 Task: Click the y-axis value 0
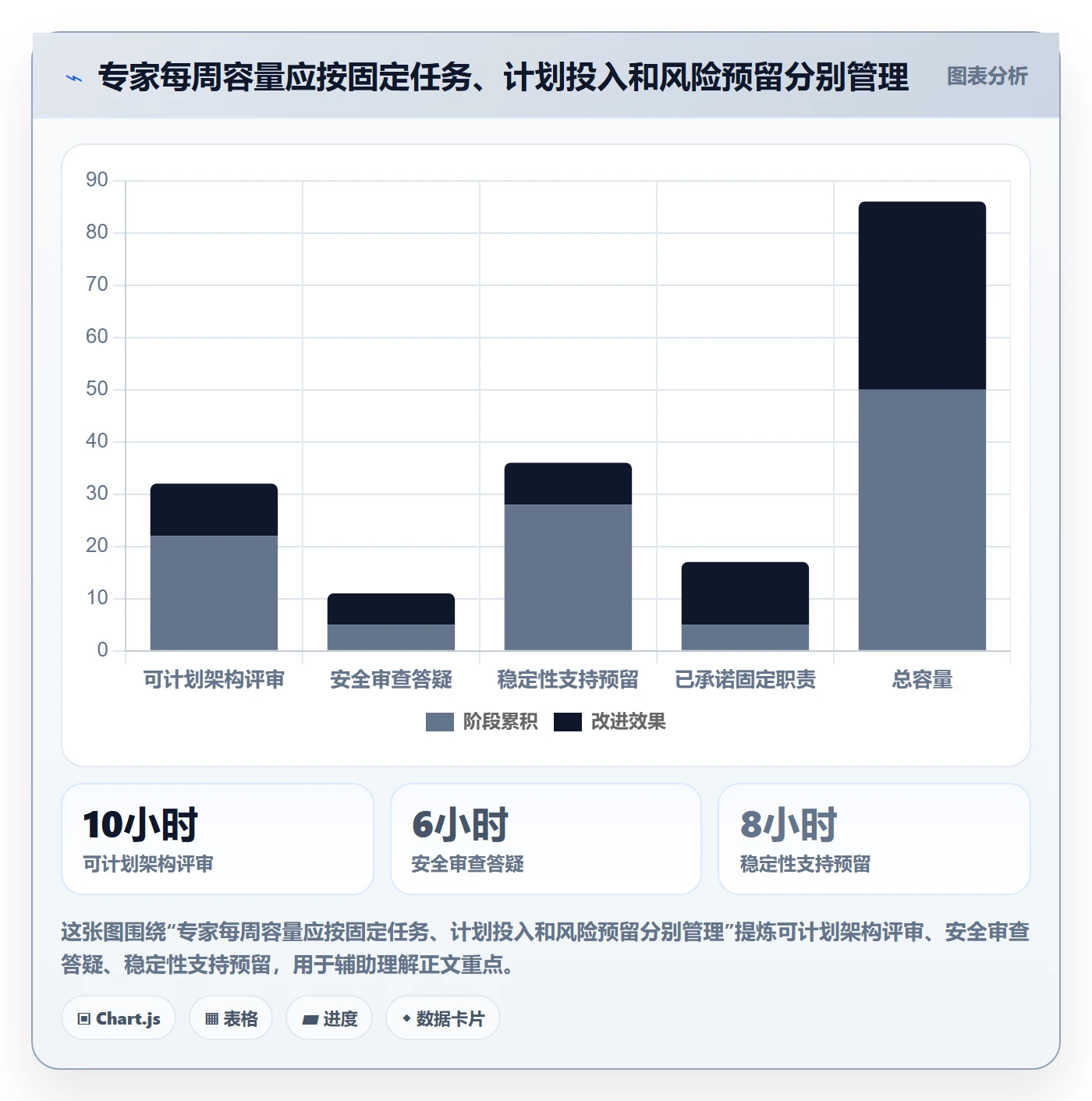(102, 650)
